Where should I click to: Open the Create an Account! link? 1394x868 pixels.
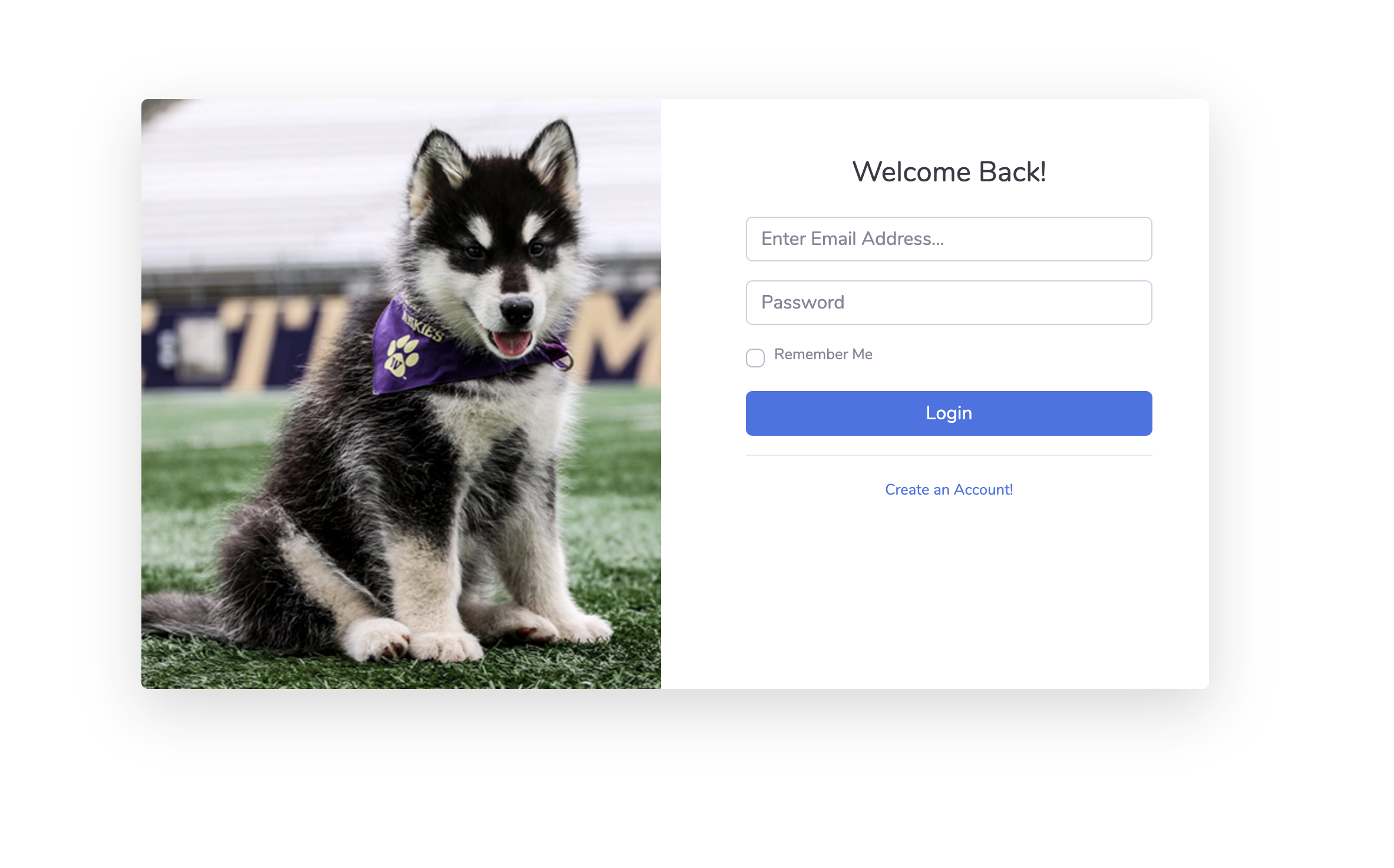(949, 490)
